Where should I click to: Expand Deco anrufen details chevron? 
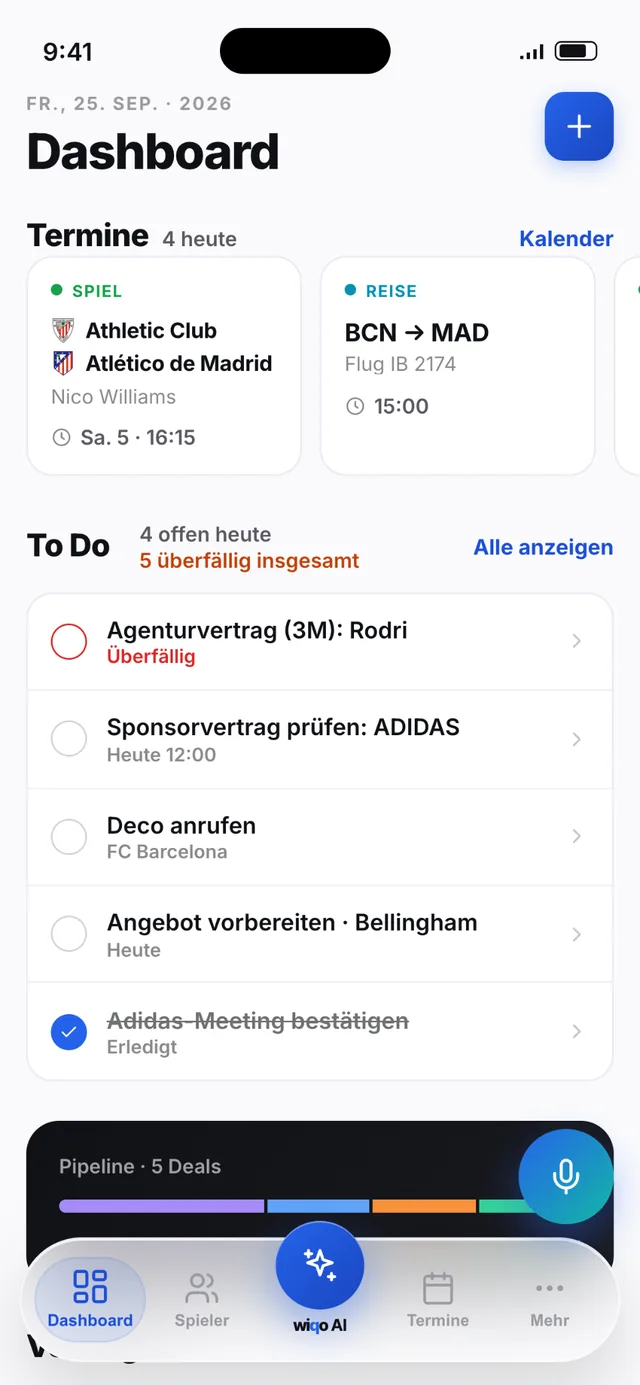[576, 836]
